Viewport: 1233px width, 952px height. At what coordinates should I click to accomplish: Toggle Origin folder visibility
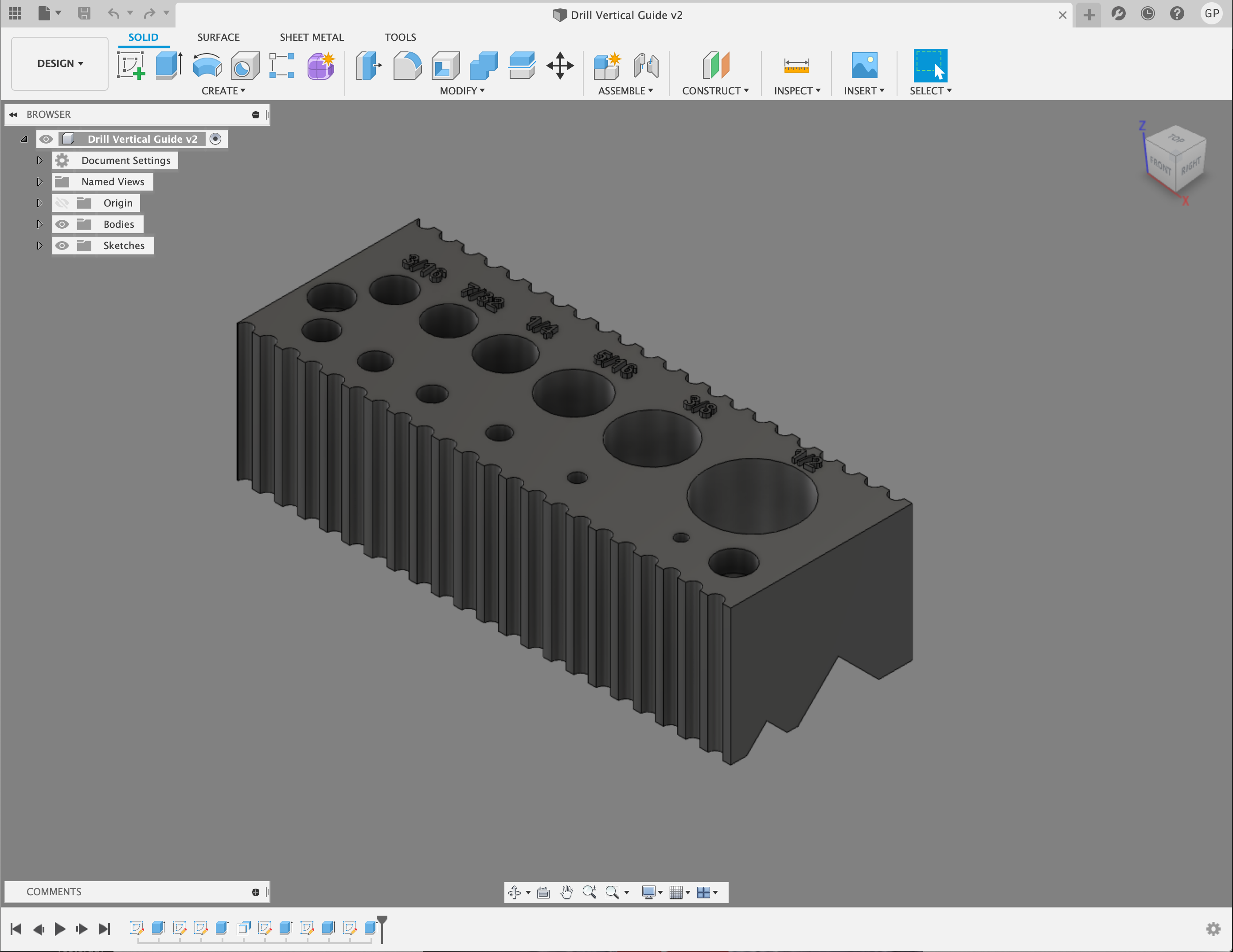click(x=61, y=203)
